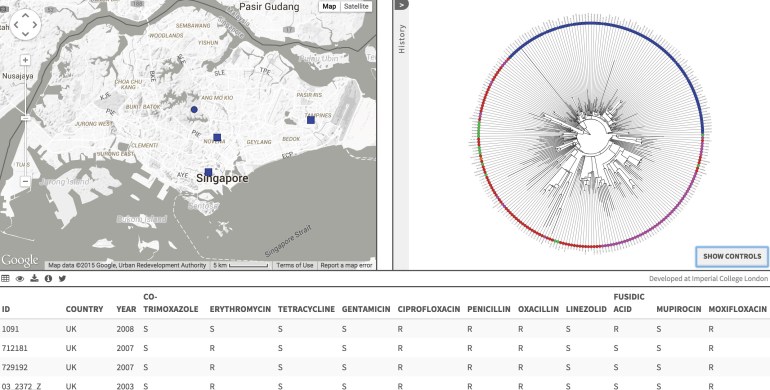Screen dimensions: 770x390
Task: Zoom in the map with plus button
Action: (x=25, y=60)
